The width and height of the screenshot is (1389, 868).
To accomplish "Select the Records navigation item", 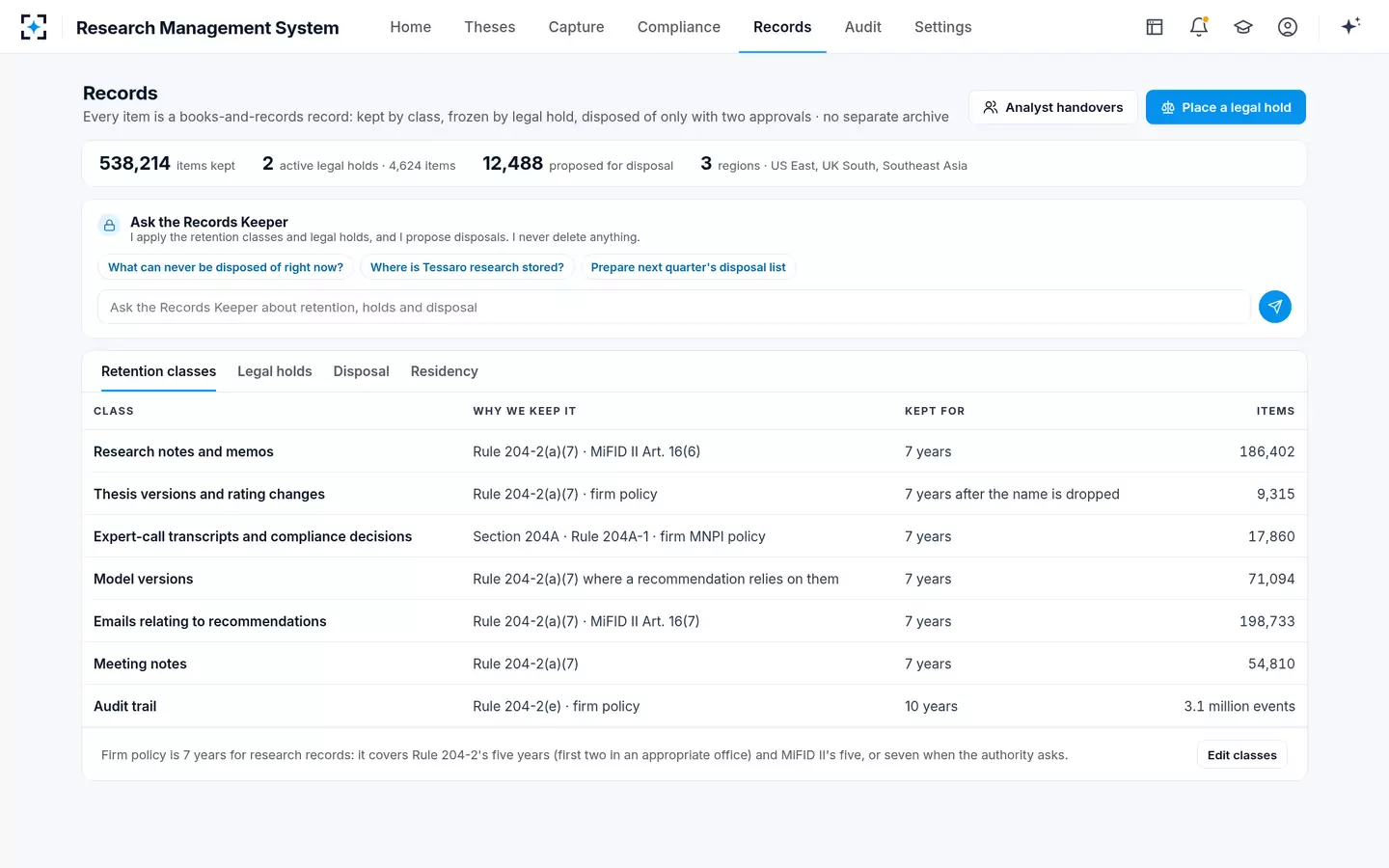I will point(782,27).
